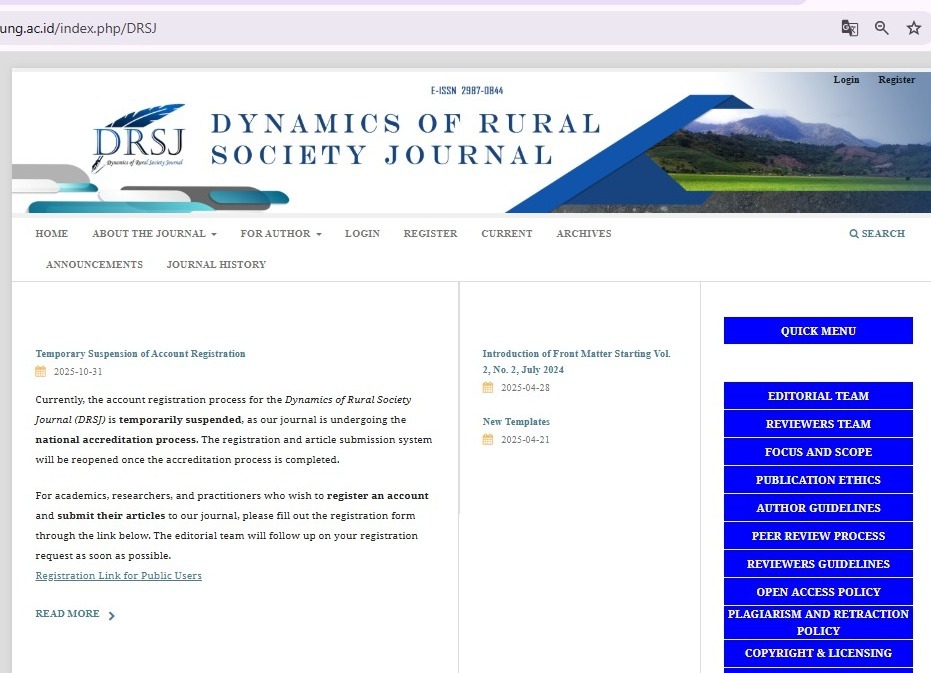The width and height of the screenshot is (931, 673).
Task: Open Temporary Suspension of Account Registration announcement
Action: click(x=140, y=353)
